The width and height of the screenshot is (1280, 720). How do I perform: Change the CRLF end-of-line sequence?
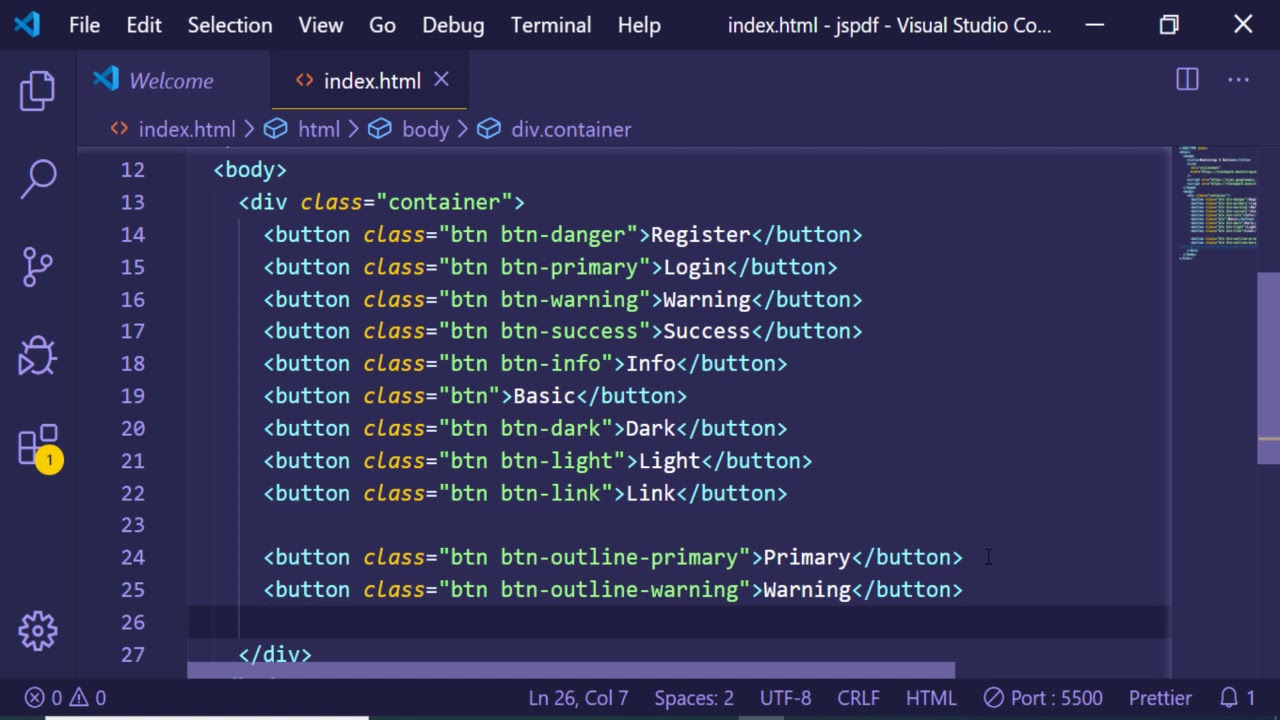tap(858, 698)
